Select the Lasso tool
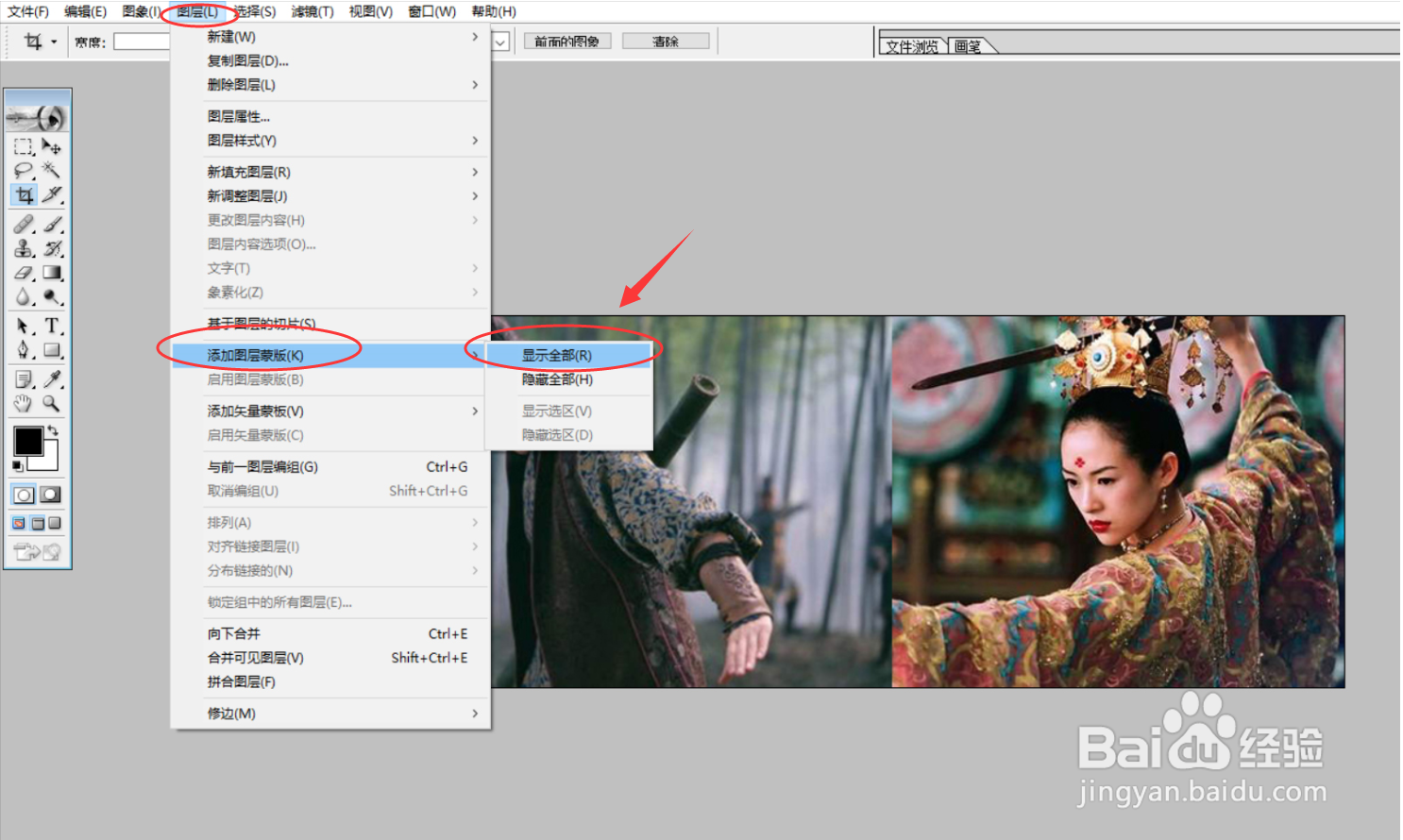 [24, 171]
